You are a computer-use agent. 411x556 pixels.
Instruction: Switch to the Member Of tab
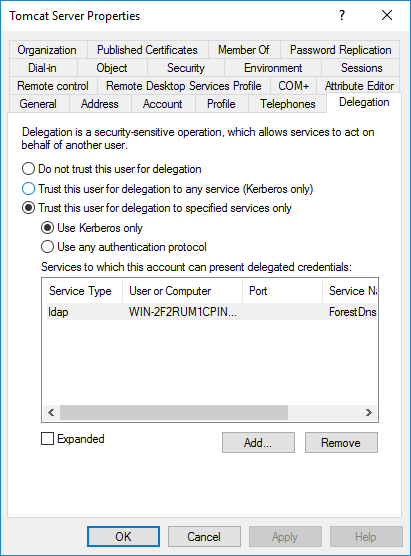click(244, 50)
